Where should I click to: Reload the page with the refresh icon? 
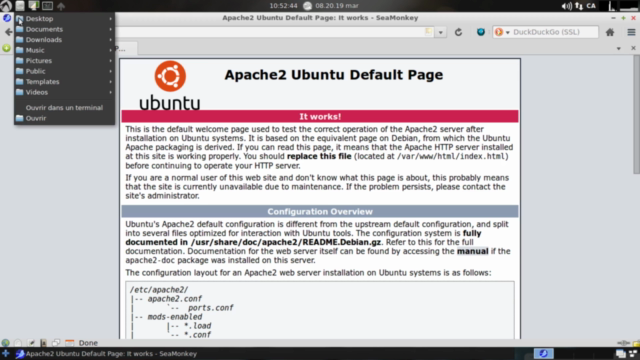[x=458, y=32]
